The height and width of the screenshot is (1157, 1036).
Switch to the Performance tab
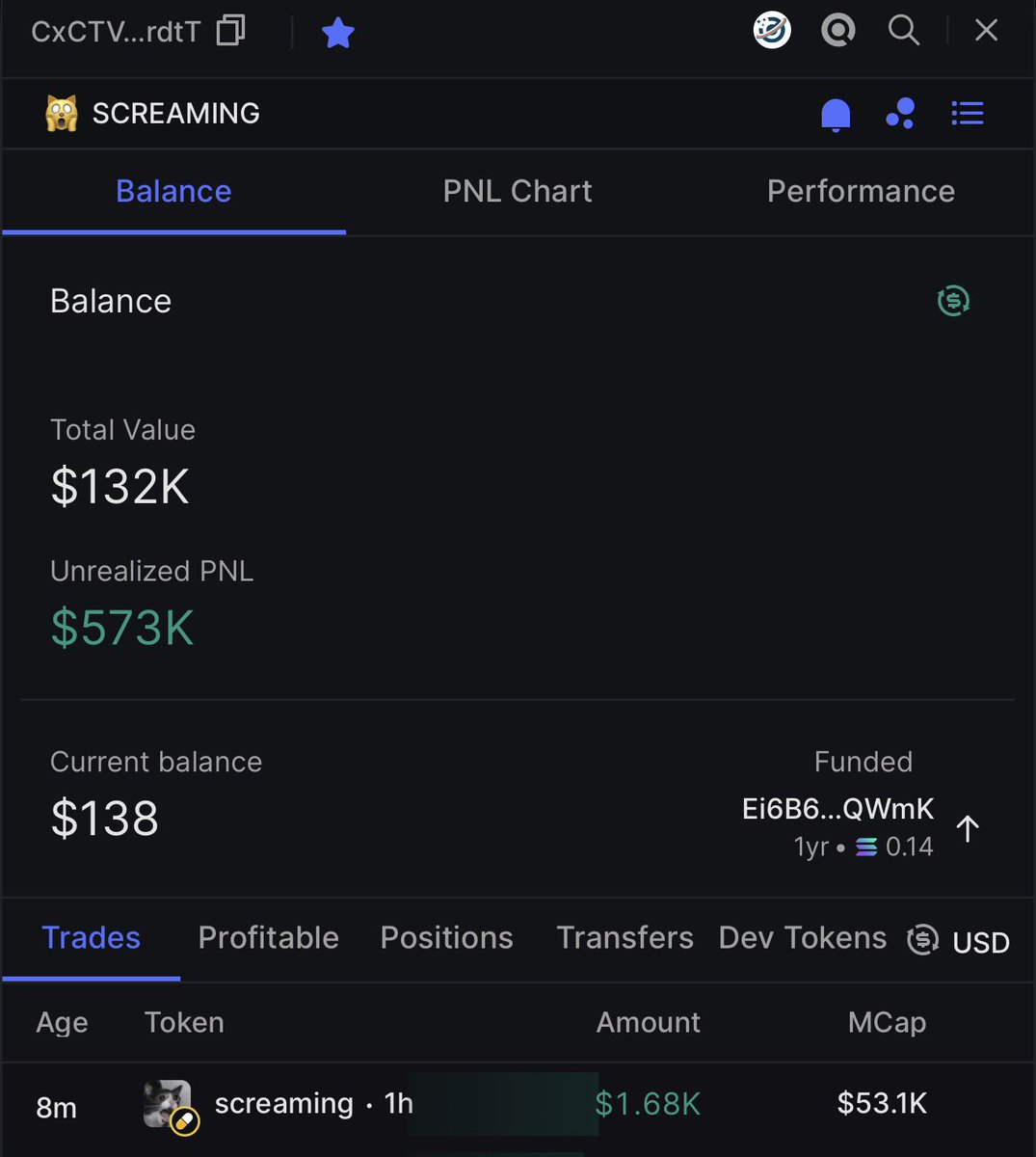[x=861, y=191]
